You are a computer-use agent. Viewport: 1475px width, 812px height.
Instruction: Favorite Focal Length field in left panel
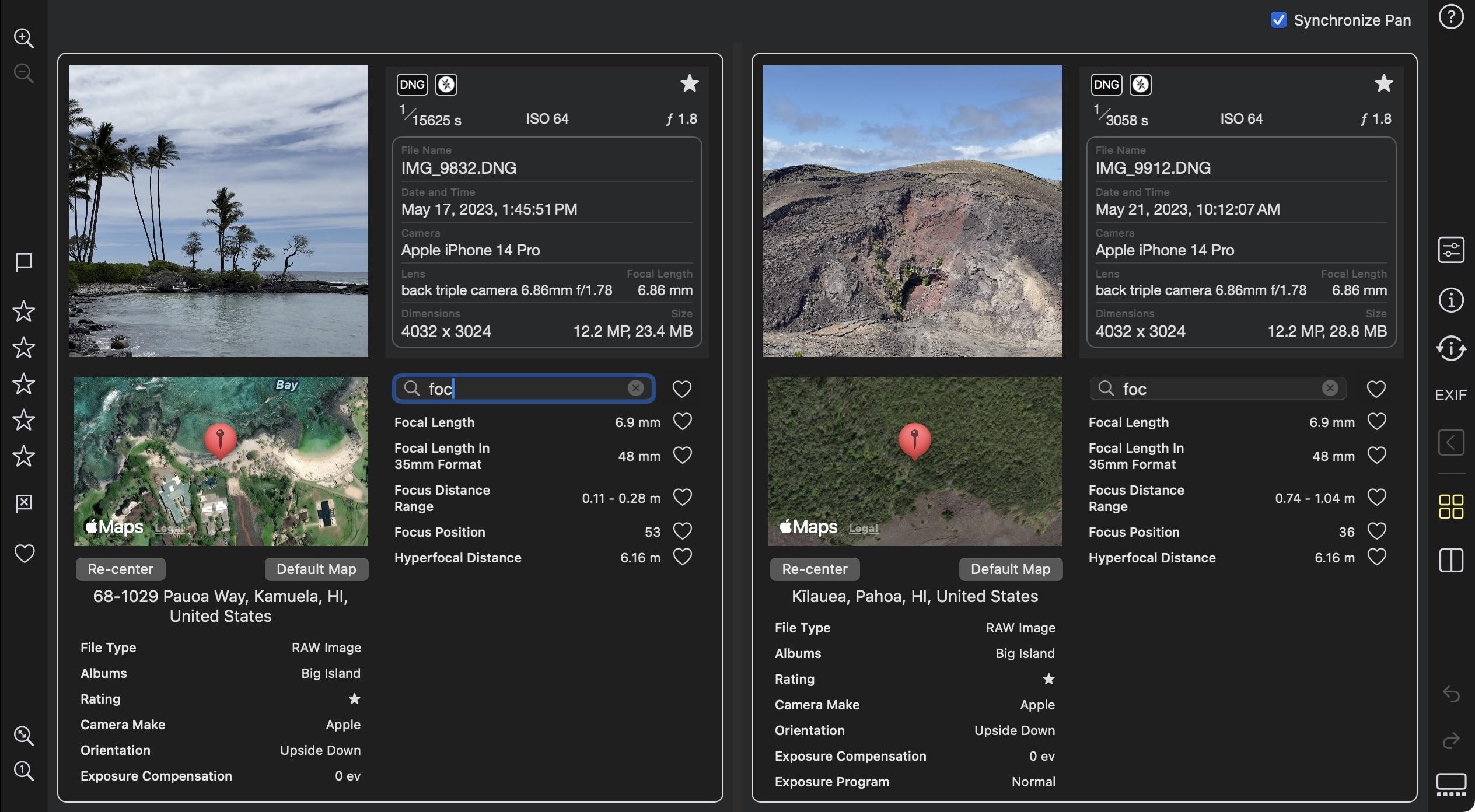pos(682,422)
